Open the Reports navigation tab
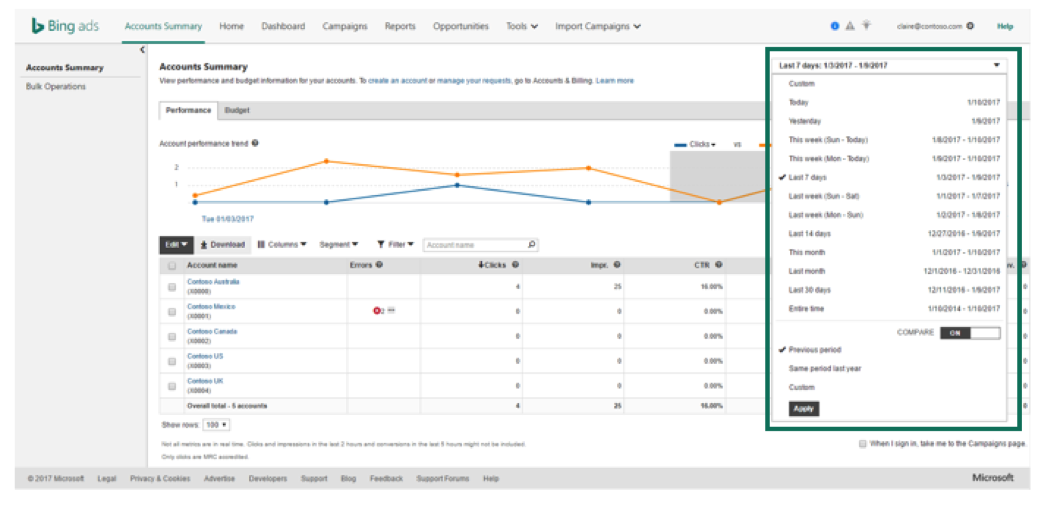Viewport: 1057px width, 508px height. [x=400, y=26]
